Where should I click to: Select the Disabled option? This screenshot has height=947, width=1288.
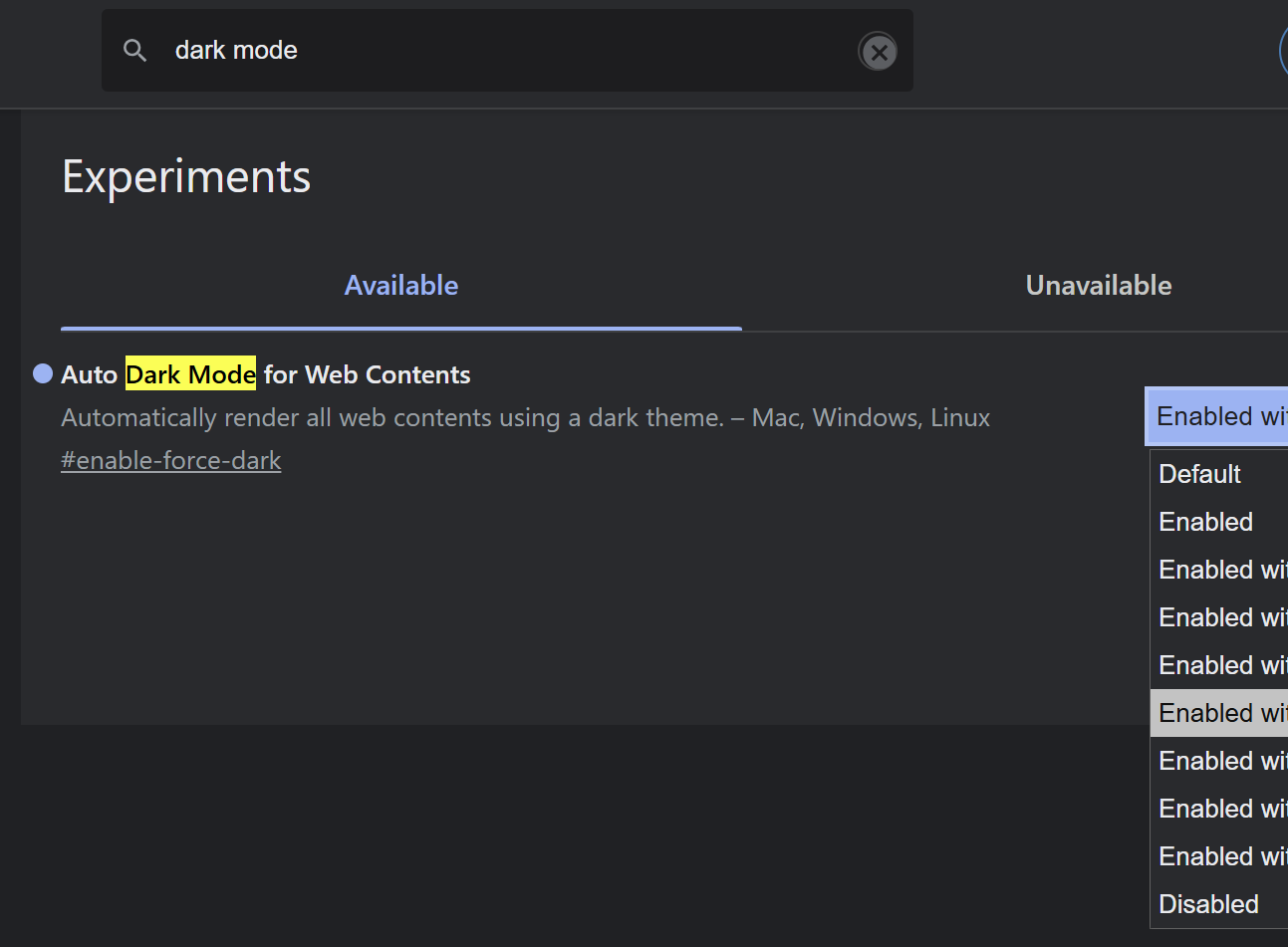(1209, 904)
